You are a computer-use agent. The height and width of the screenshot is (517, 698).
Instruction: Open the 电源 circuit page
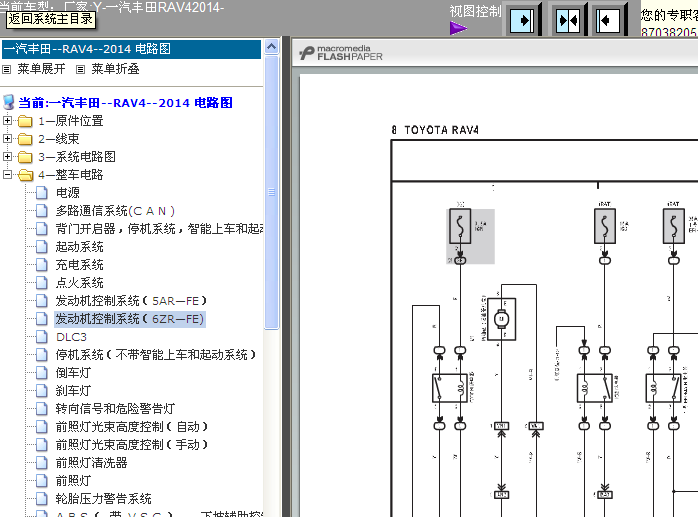(x=68, y=193)
